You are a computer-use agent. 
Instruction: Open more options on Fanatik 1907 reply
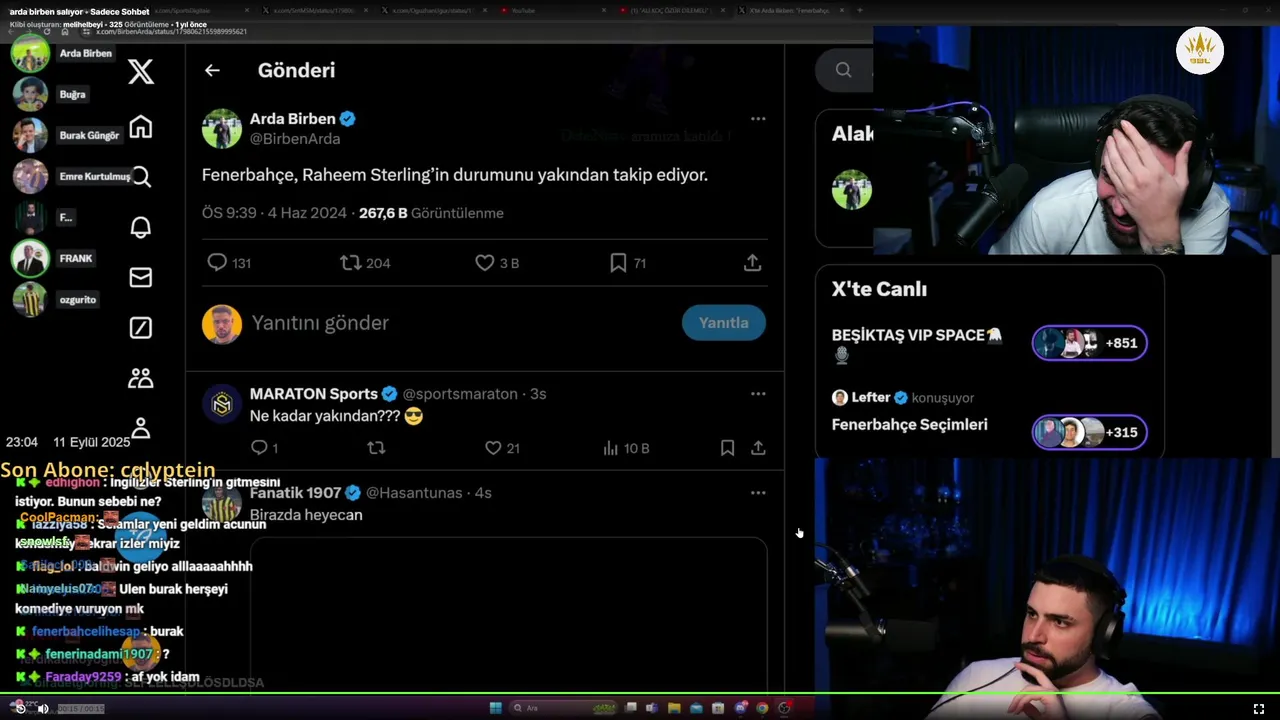click(x=758, y=492)
